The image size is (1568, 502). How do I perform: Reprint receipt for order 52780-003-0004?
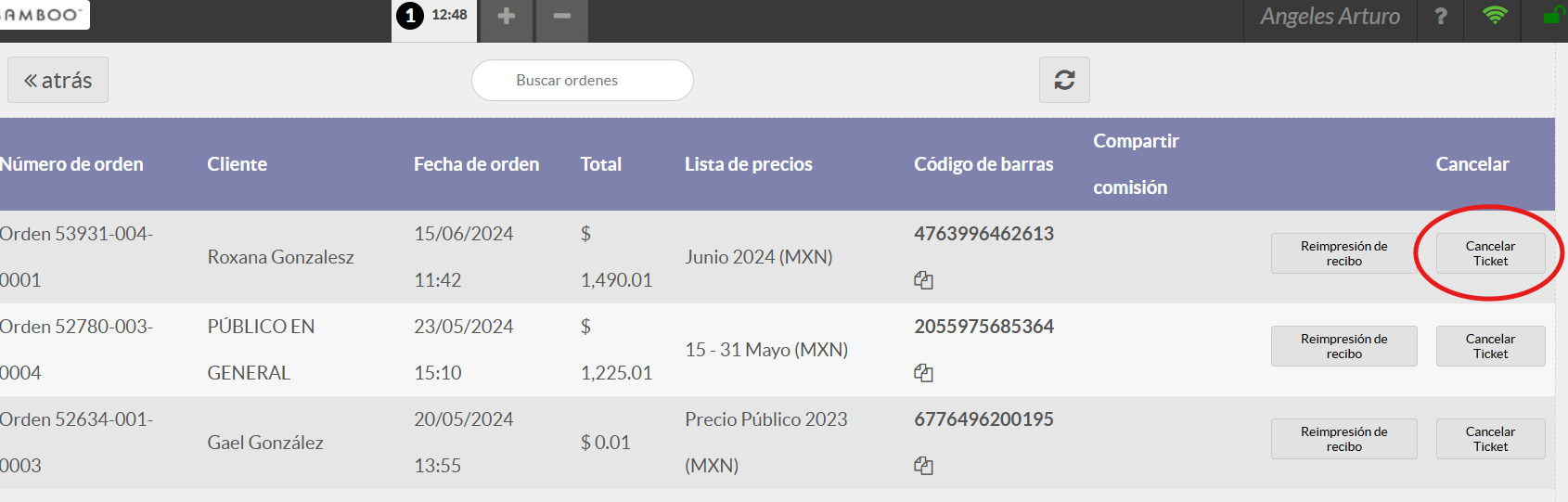click(1343, 346)
